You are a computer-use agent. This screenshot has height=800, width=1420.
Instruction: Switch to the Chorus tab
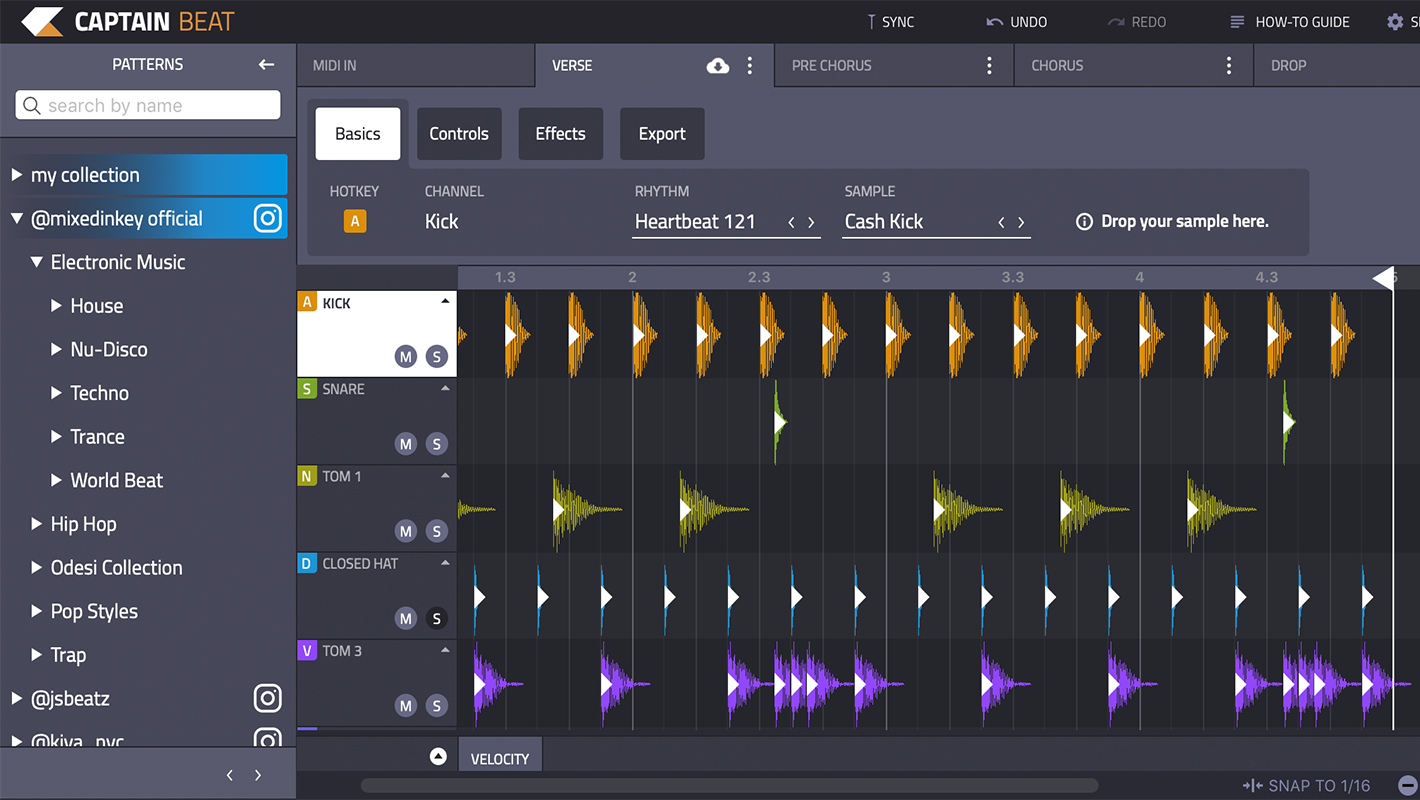point(1057,66)
